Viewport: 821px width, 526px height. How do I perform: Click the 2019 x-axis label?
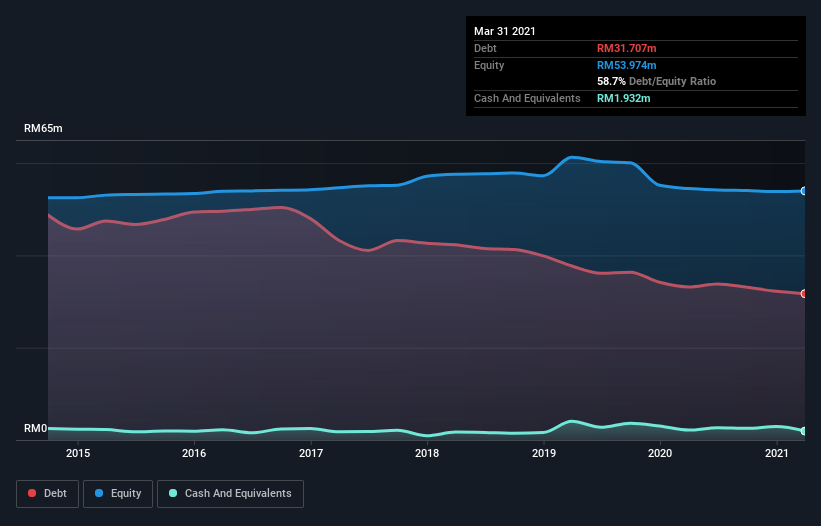pos(544,453)
